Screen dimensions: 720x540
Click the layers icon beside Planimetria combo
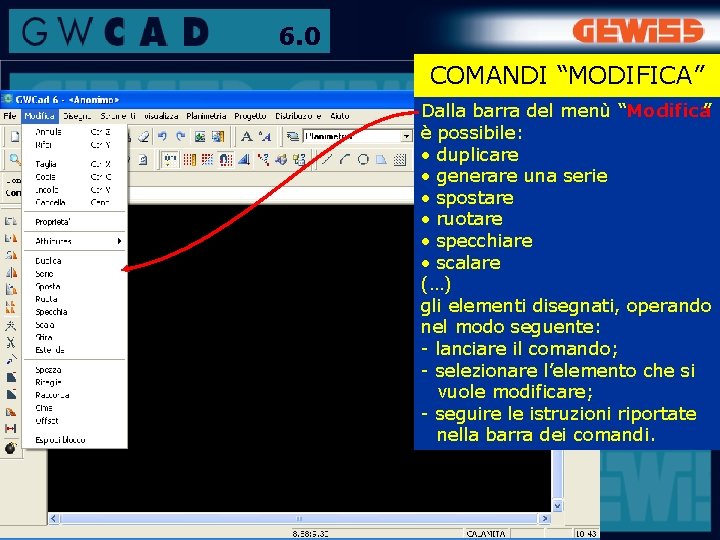(x=292, y=136)
